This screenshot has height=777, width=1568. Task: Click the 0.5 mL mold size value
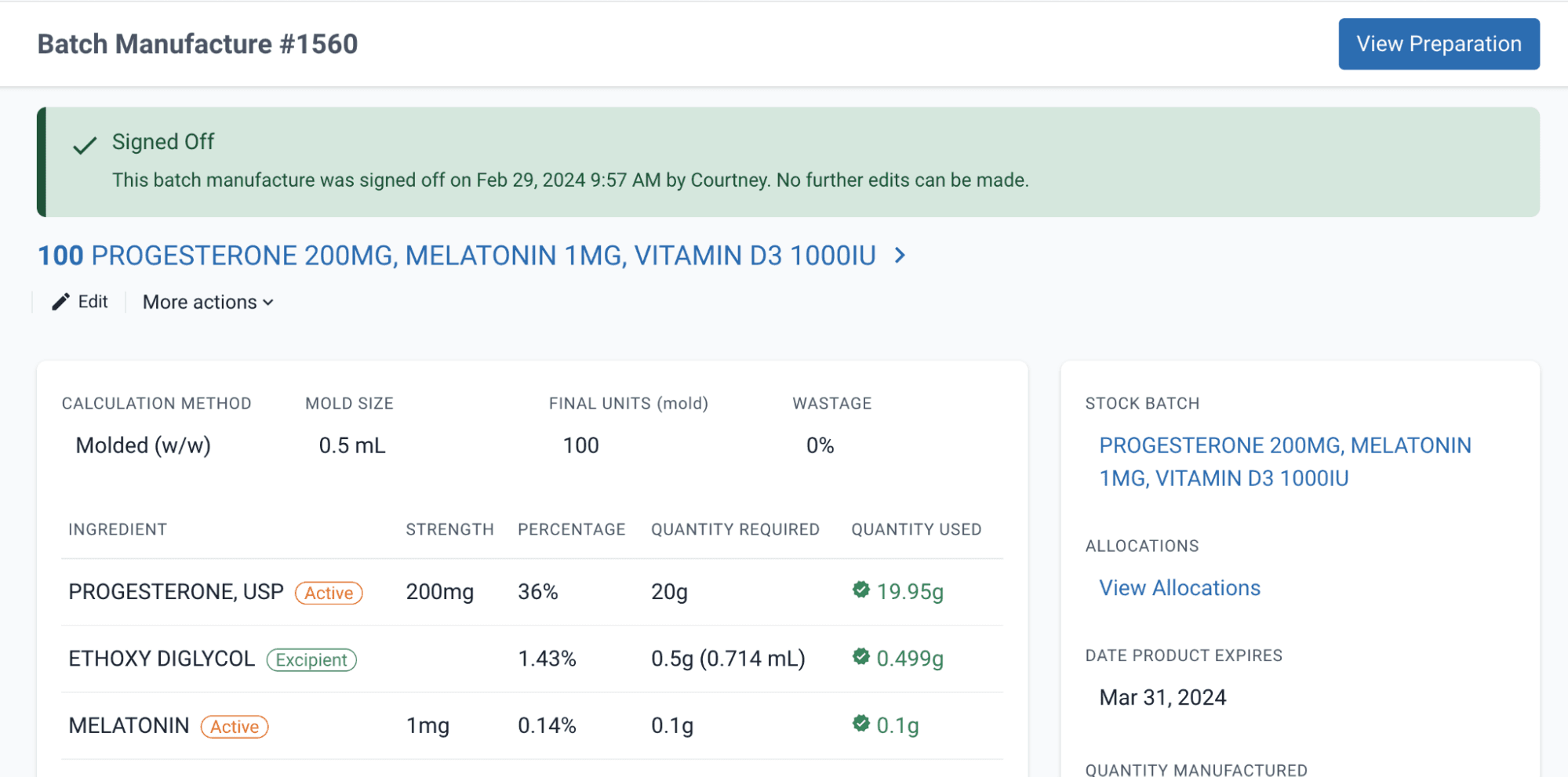(352, 445)
